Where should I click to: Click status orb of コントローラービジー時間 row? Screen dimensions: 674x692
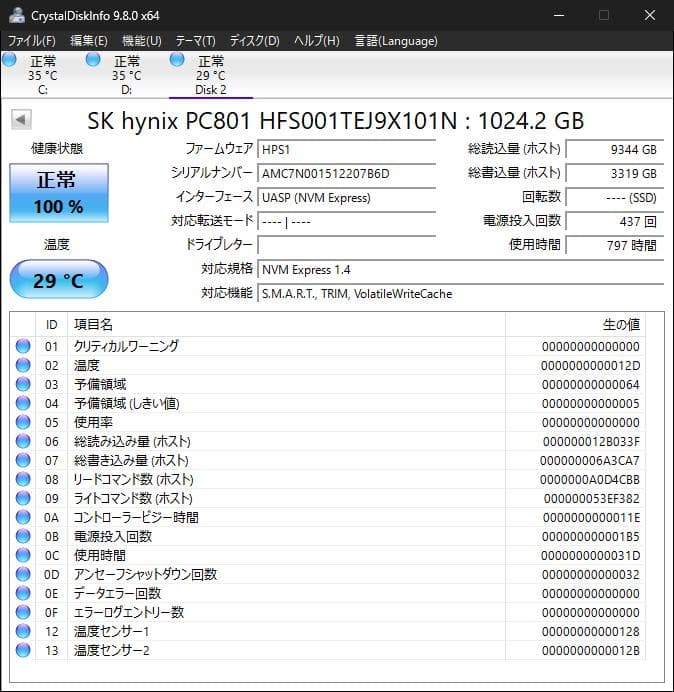[23, 517]
